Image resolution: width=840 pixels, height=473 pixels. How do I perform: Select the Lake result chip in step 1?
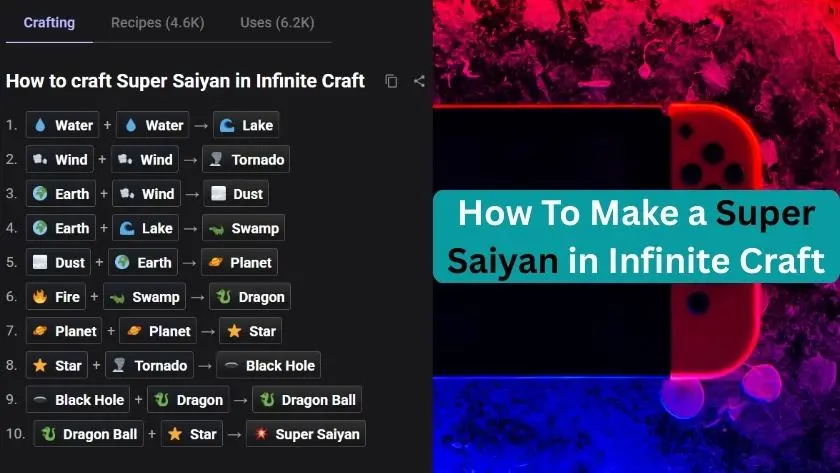click(246, 125)
